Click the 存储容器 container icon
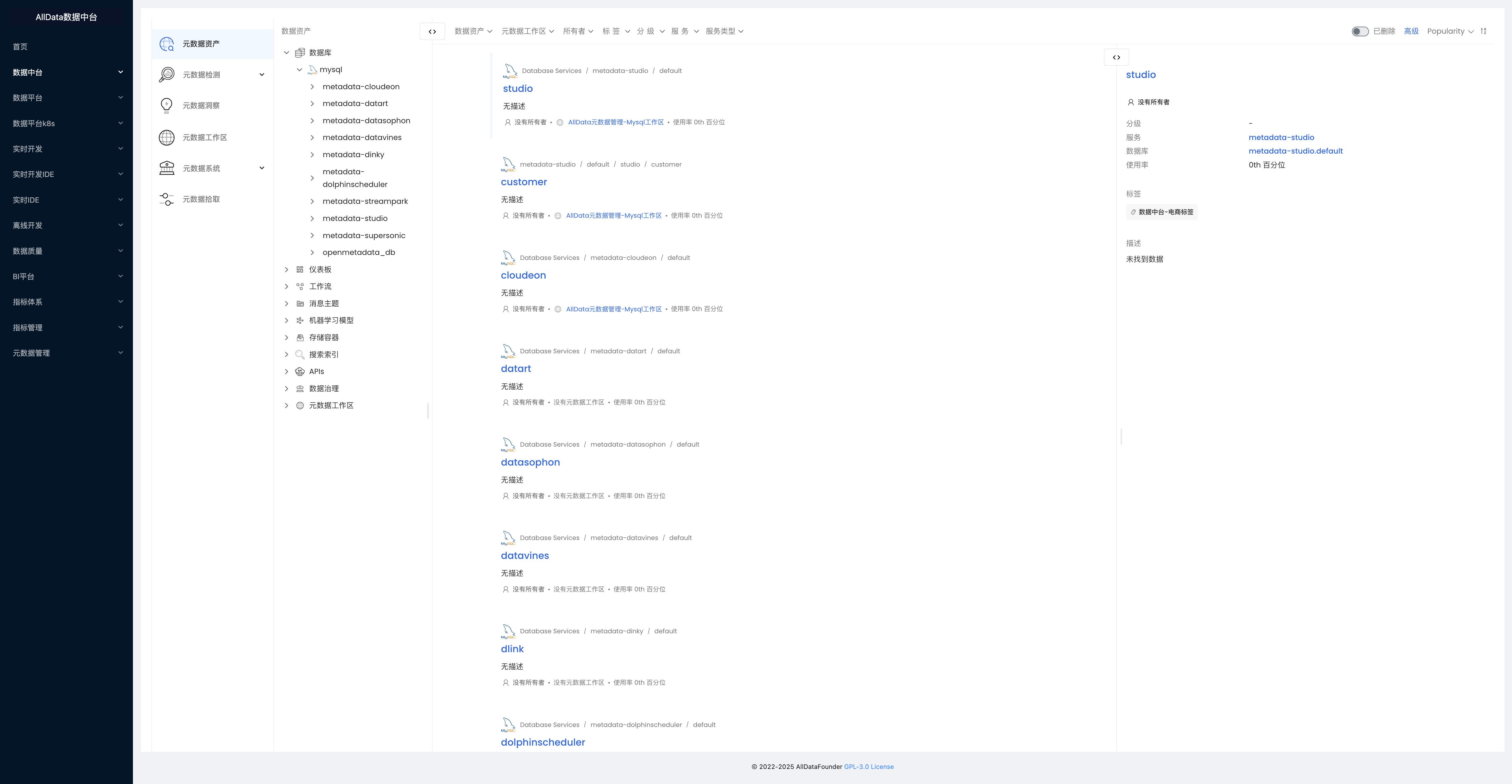 point(300,337)
